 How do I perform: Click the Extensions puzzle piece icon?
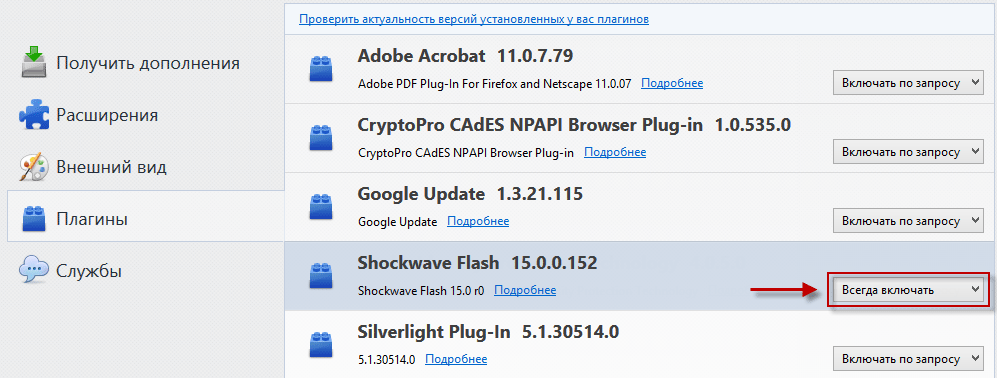point(35,115)
